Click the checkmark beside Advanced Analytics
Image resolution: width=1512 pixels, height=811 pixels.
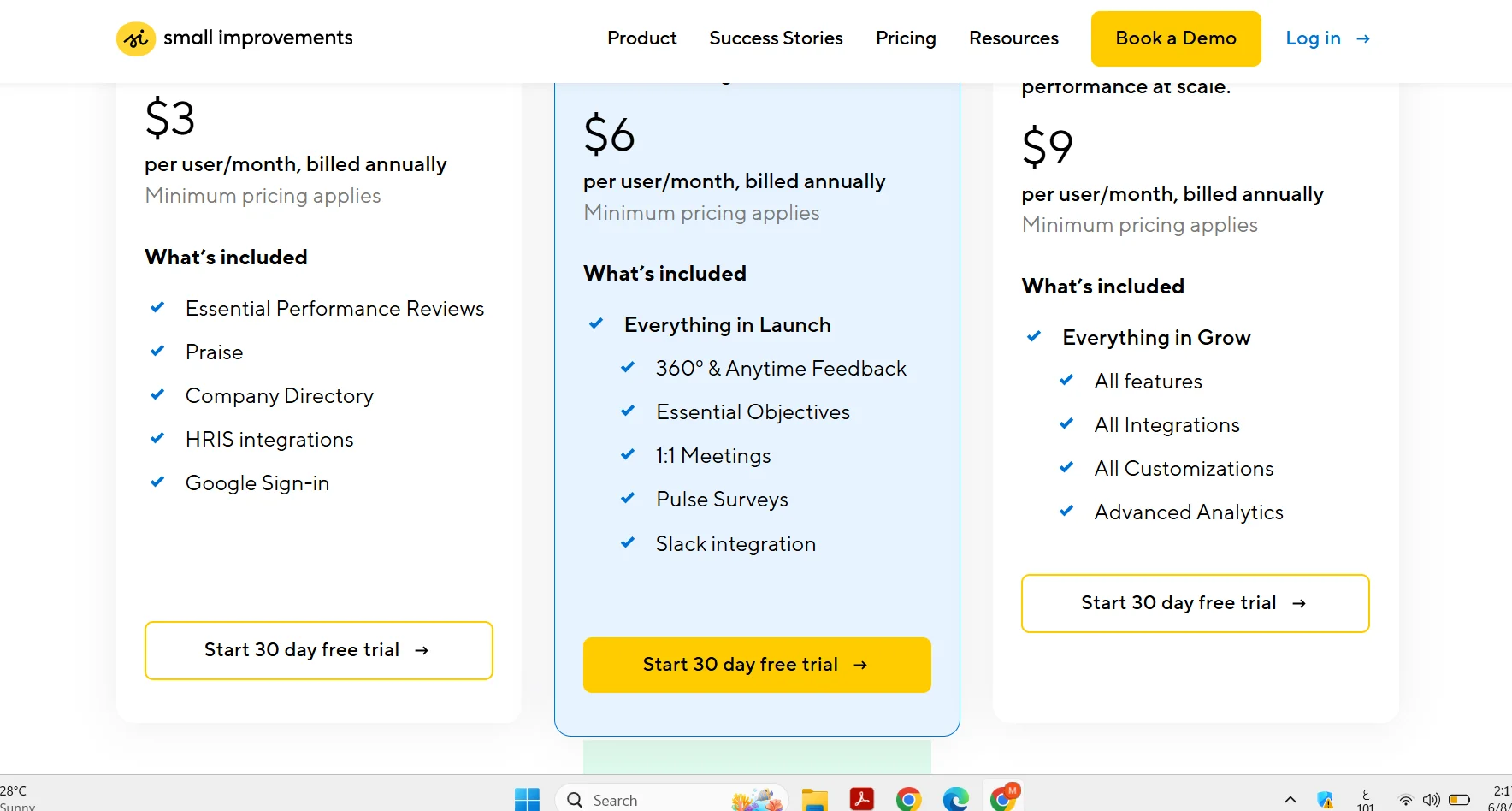[x=1066, y=511]
